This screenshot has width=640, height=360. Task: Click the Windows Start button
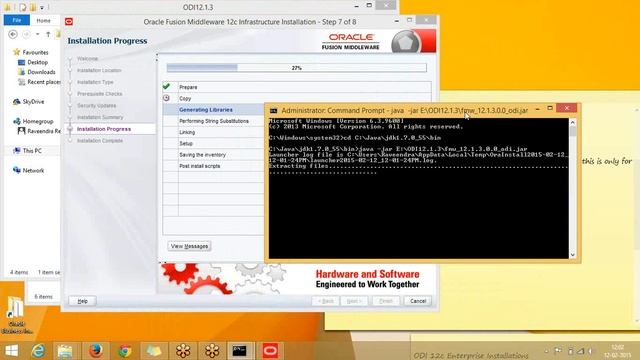[x=11, y=351]
